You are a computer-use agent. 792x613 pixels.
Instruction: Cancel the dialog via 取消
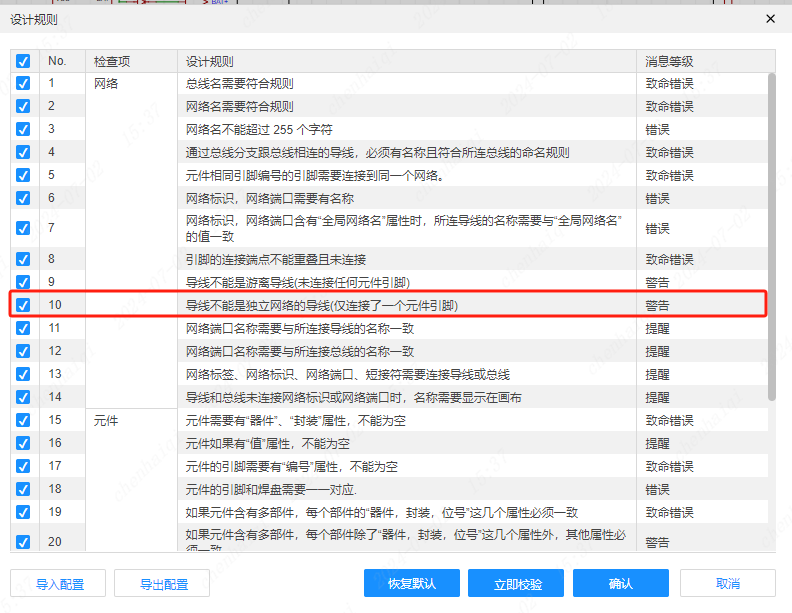point(728,584)
